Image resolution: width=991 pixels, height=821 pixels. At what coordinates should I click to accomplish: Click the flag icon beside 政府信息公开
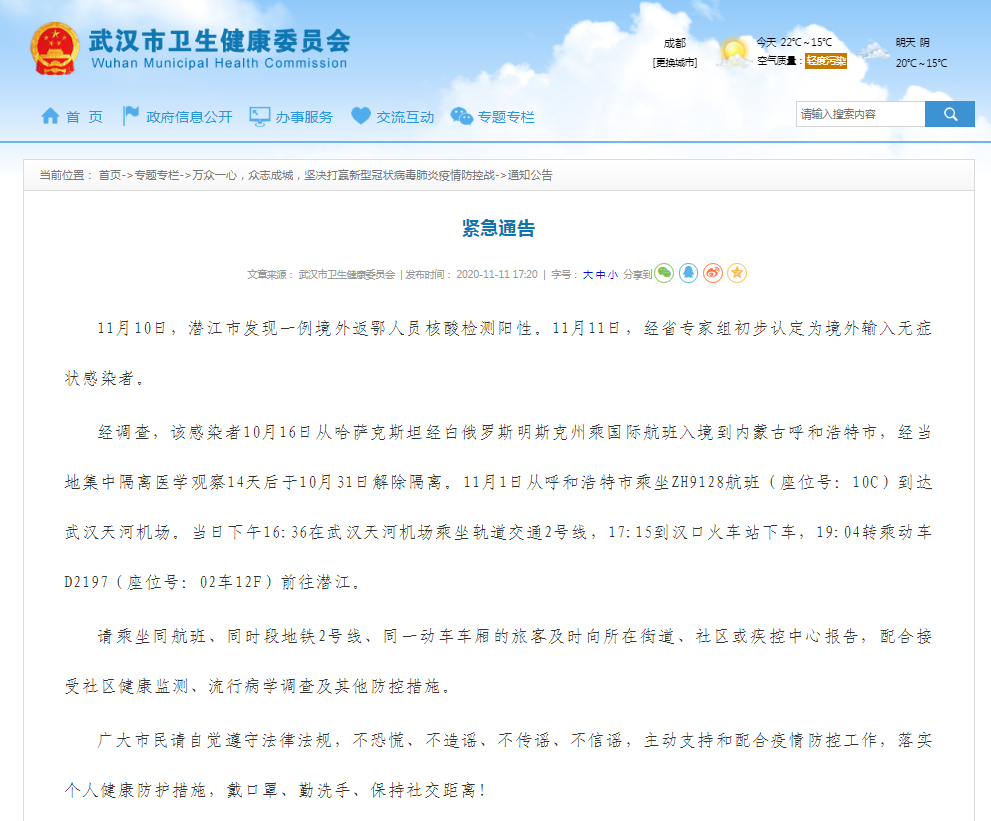(131, 115)
